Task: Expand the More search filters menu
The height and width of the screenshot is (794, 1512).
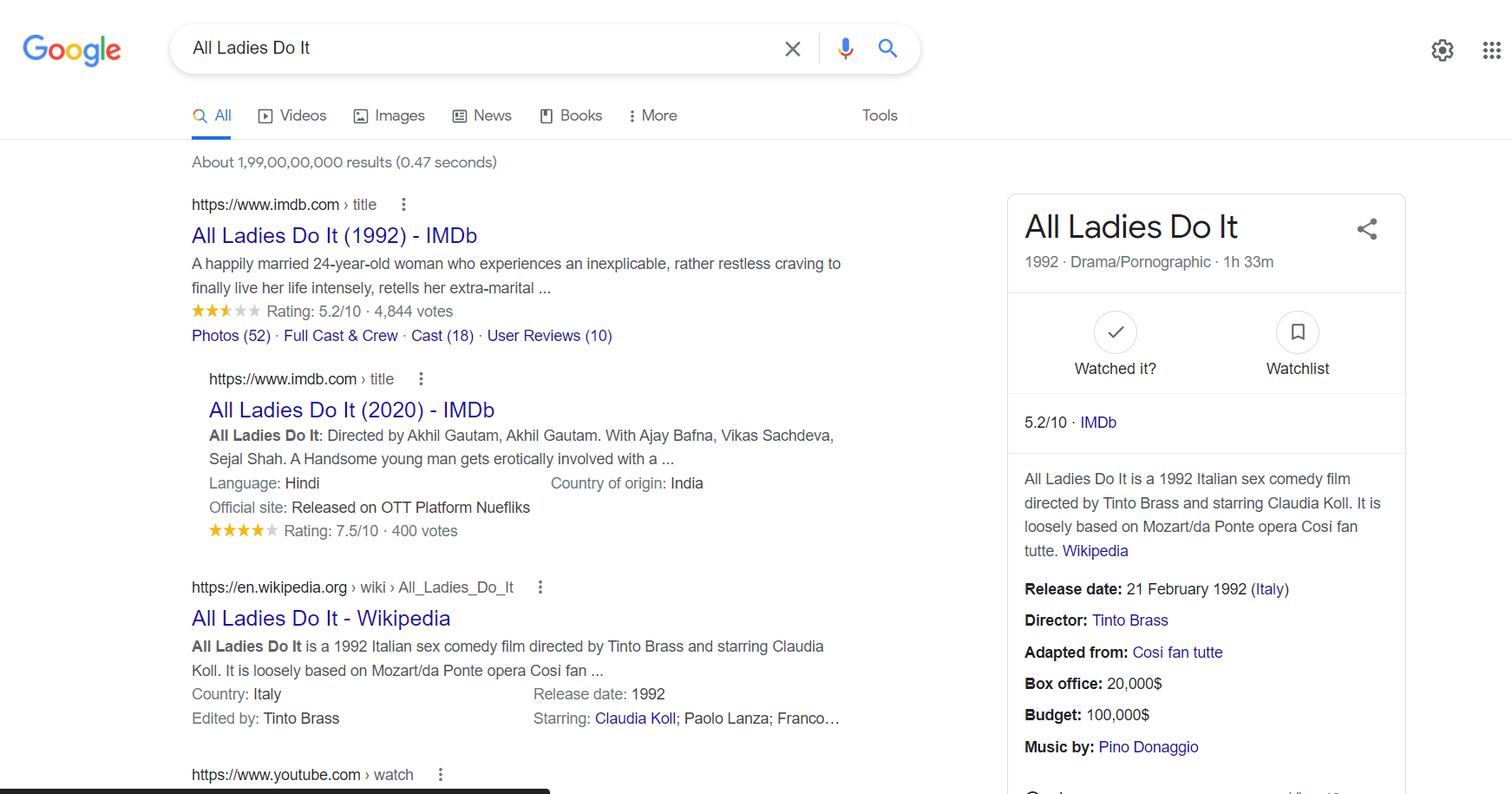Action: point(652,115)
